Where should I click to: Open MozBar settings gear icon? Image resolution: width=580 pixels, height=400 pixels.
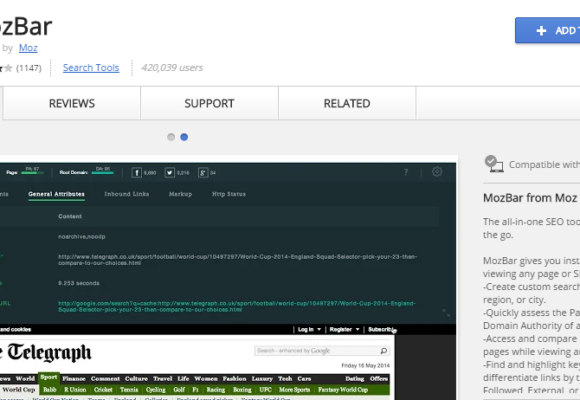437,172
